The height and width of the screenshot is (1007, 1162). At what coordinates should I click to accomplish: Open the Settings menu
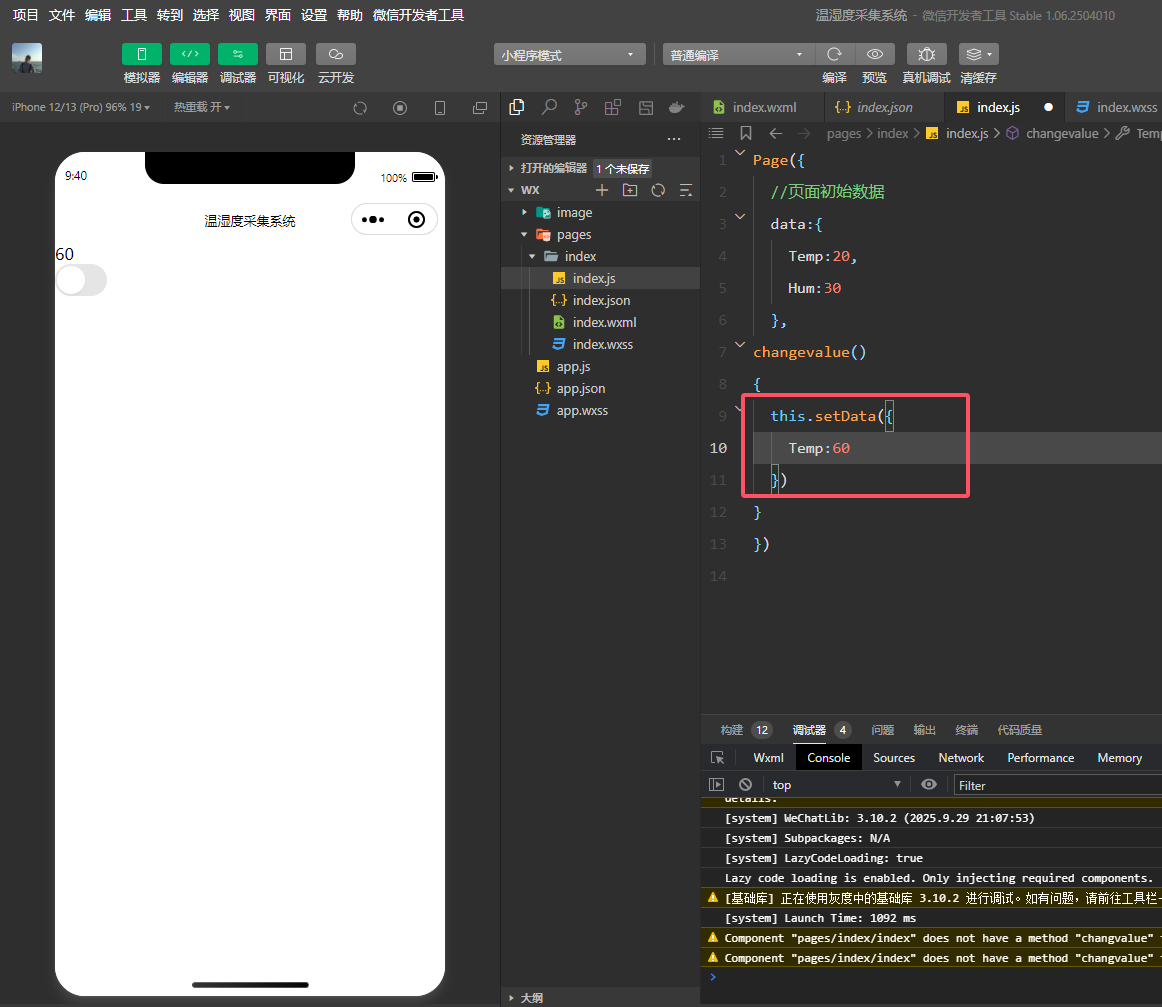click(x=314, y=15)
